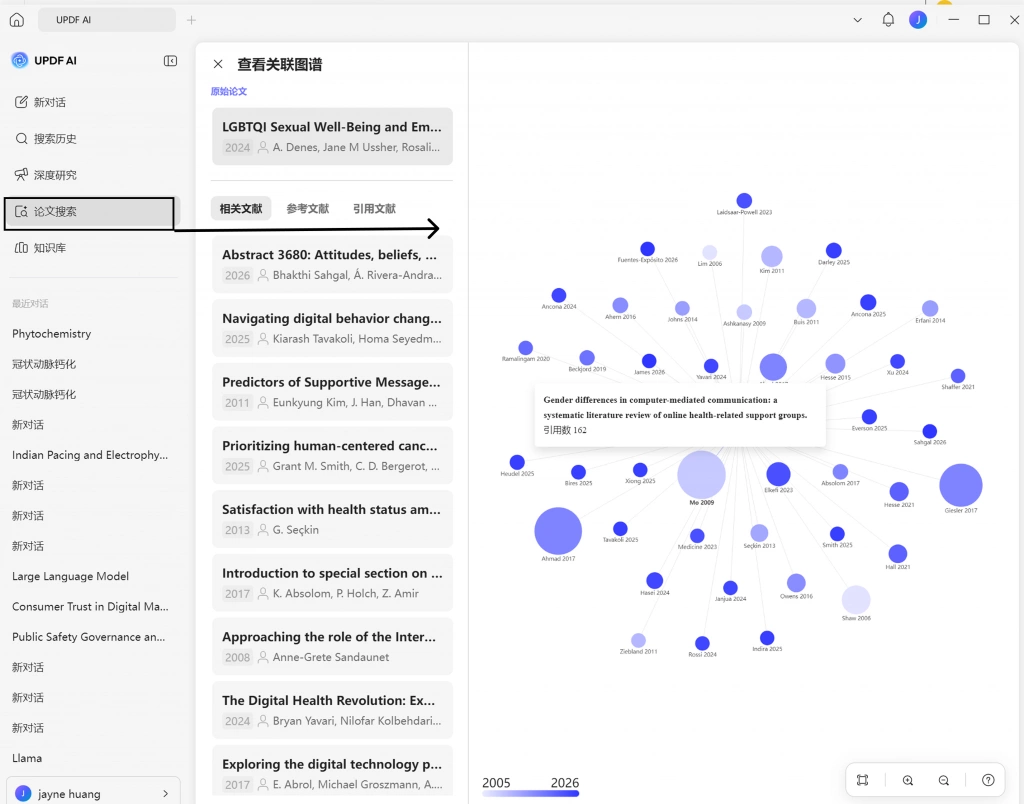Collapse the sidebar panel icon
This screenshot has width=1024, height=804.
(x=170, y=61)
